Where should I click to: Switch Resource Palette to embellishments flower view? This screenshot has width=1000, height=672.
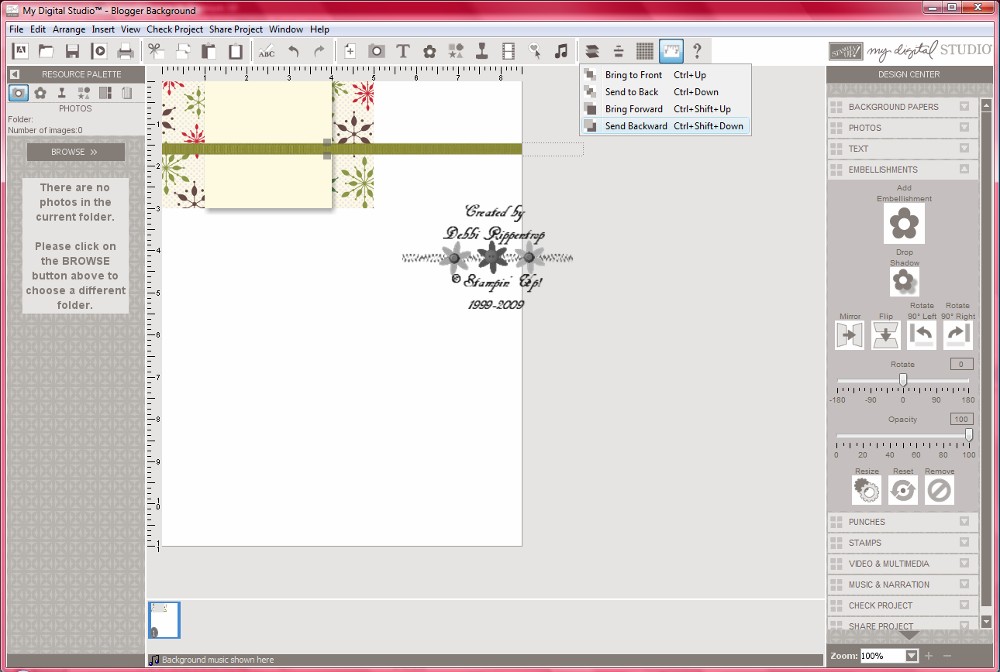pyautogui.click(x=40, y=93)
